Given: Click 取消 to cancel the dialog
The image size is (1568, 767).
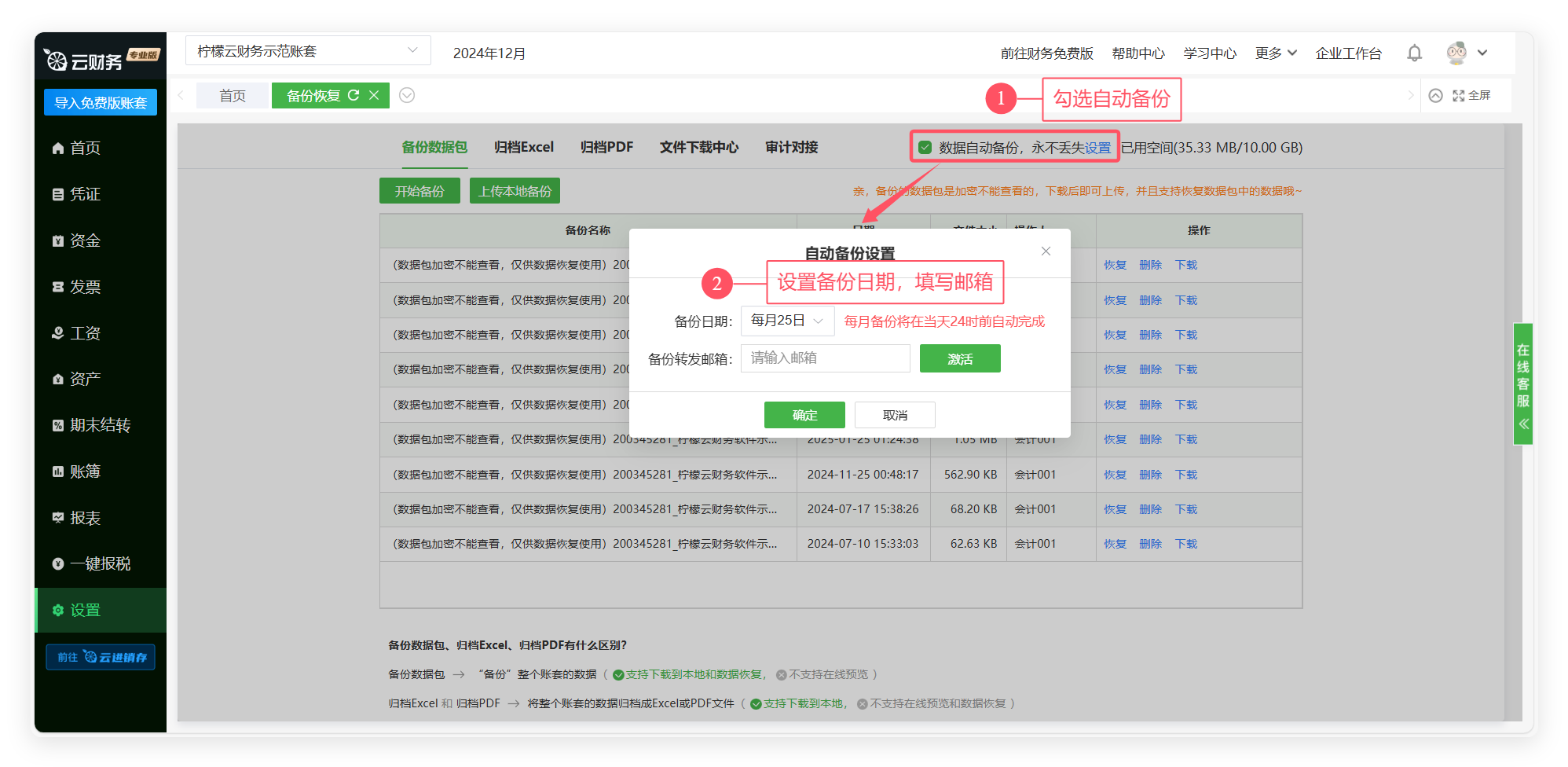Looking at the screenshot, I should [x=895, y=415].
